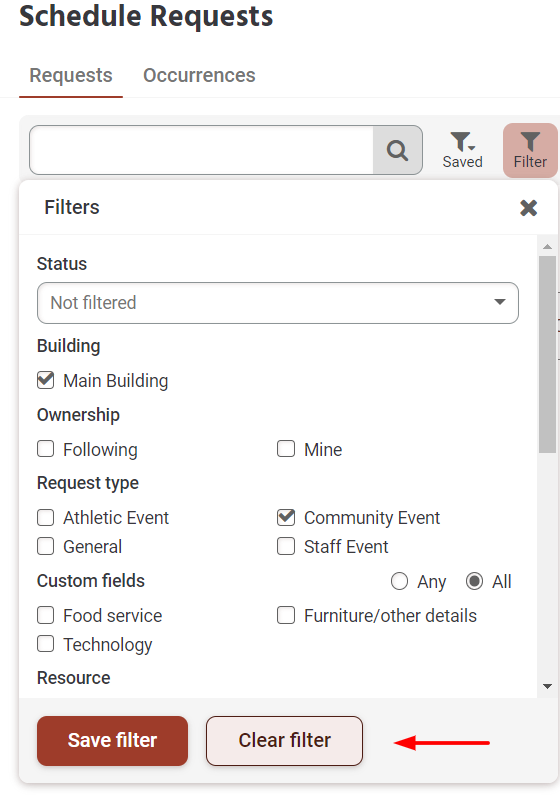Viewport: 560px width, 795px height.
Task: Click the Clear filter button
Action: point(284,741)
